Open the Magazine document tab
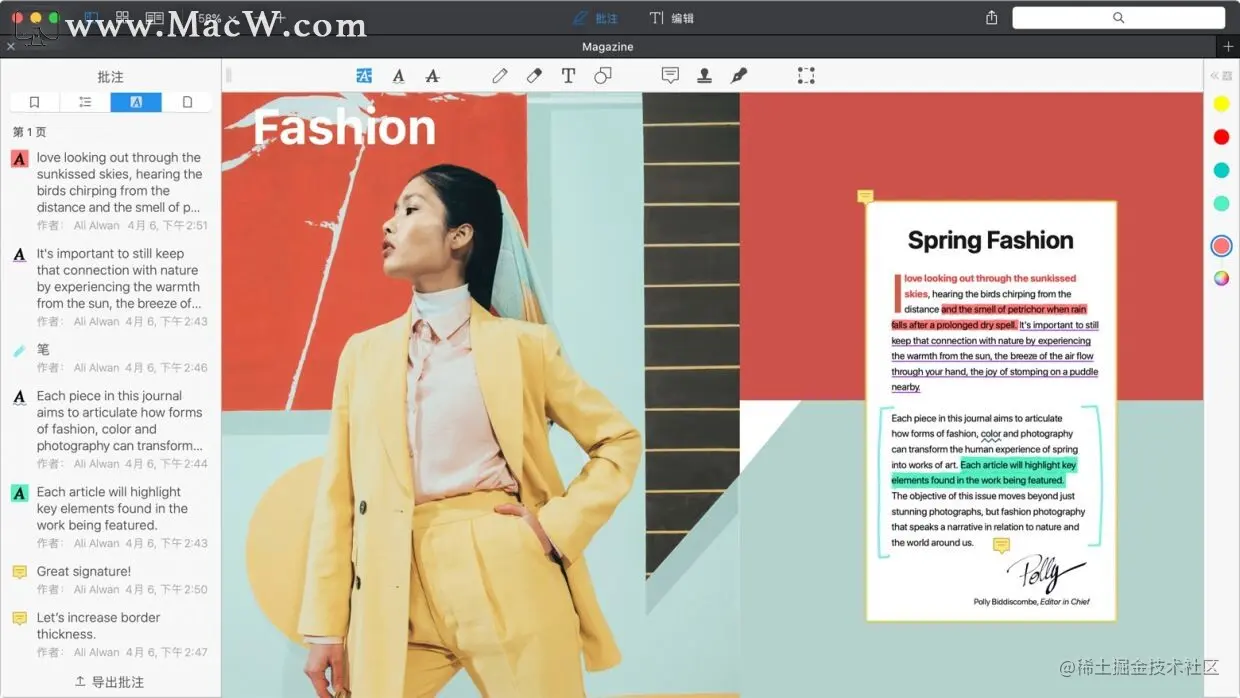 click(608, 47)
